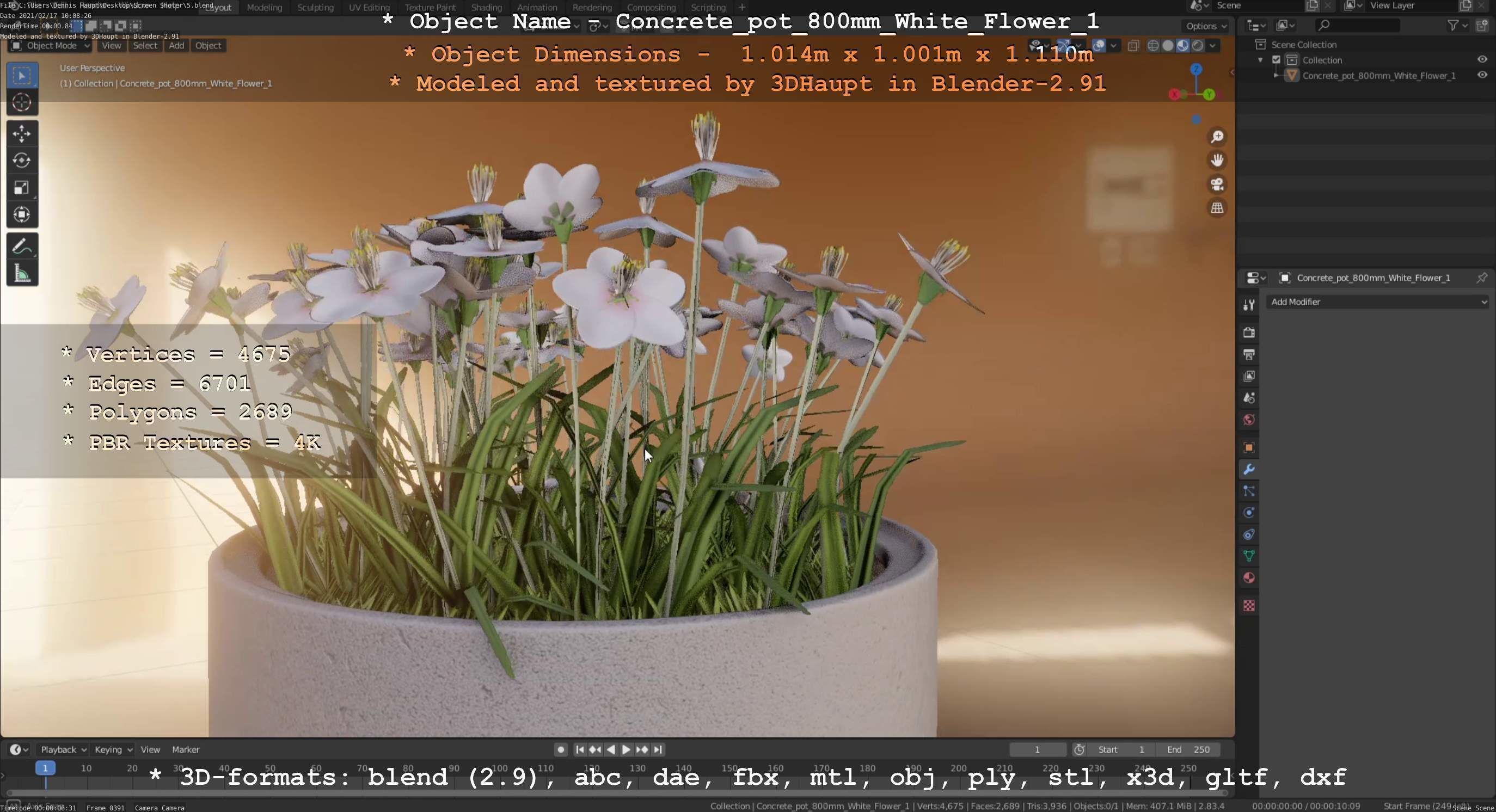Image resolution: width=1496 pixels, height=812 pixels.
Task: Open Output properties printer tab
Action: point(1249,355)
